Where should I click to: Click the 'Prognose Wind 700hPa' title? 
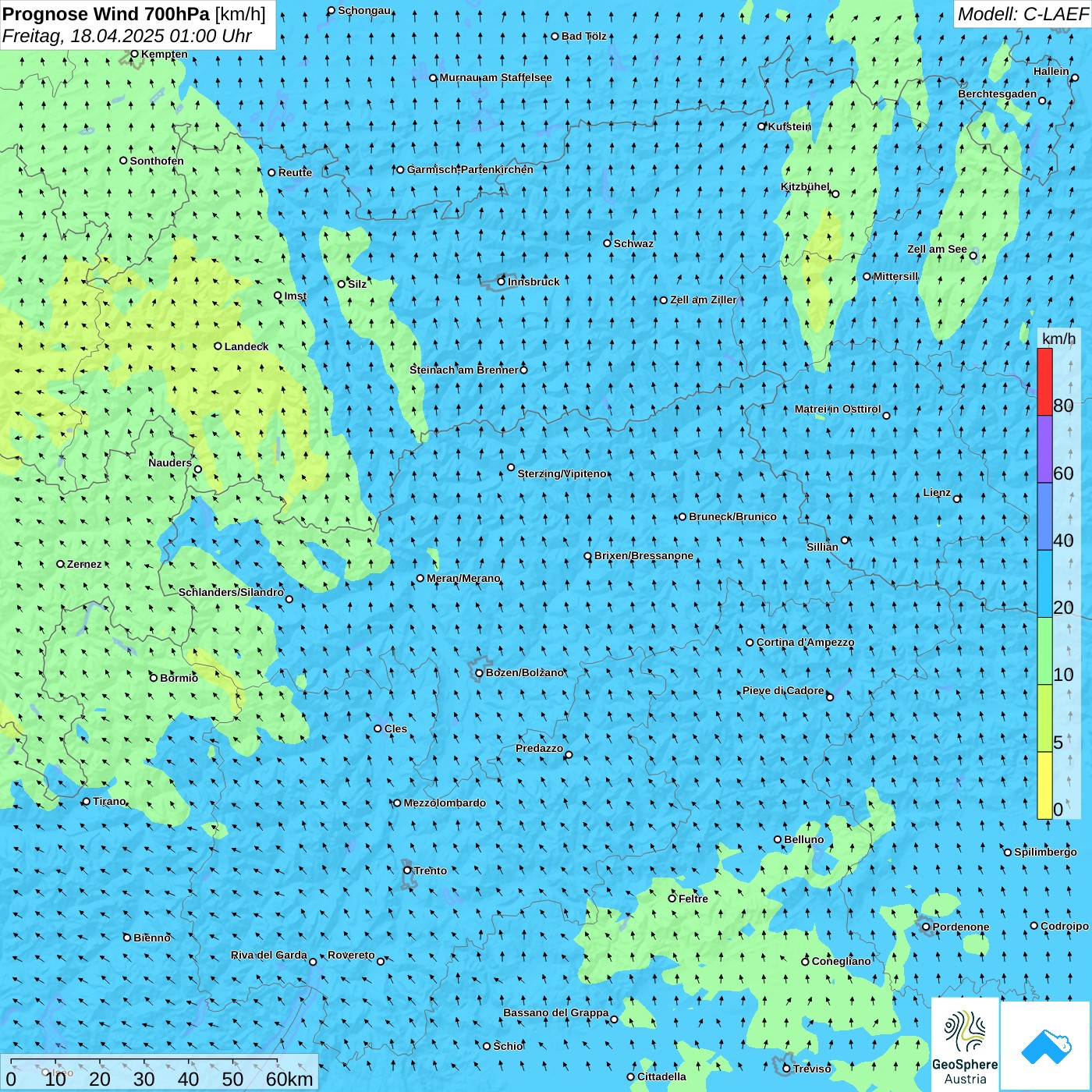click(107, 13)
